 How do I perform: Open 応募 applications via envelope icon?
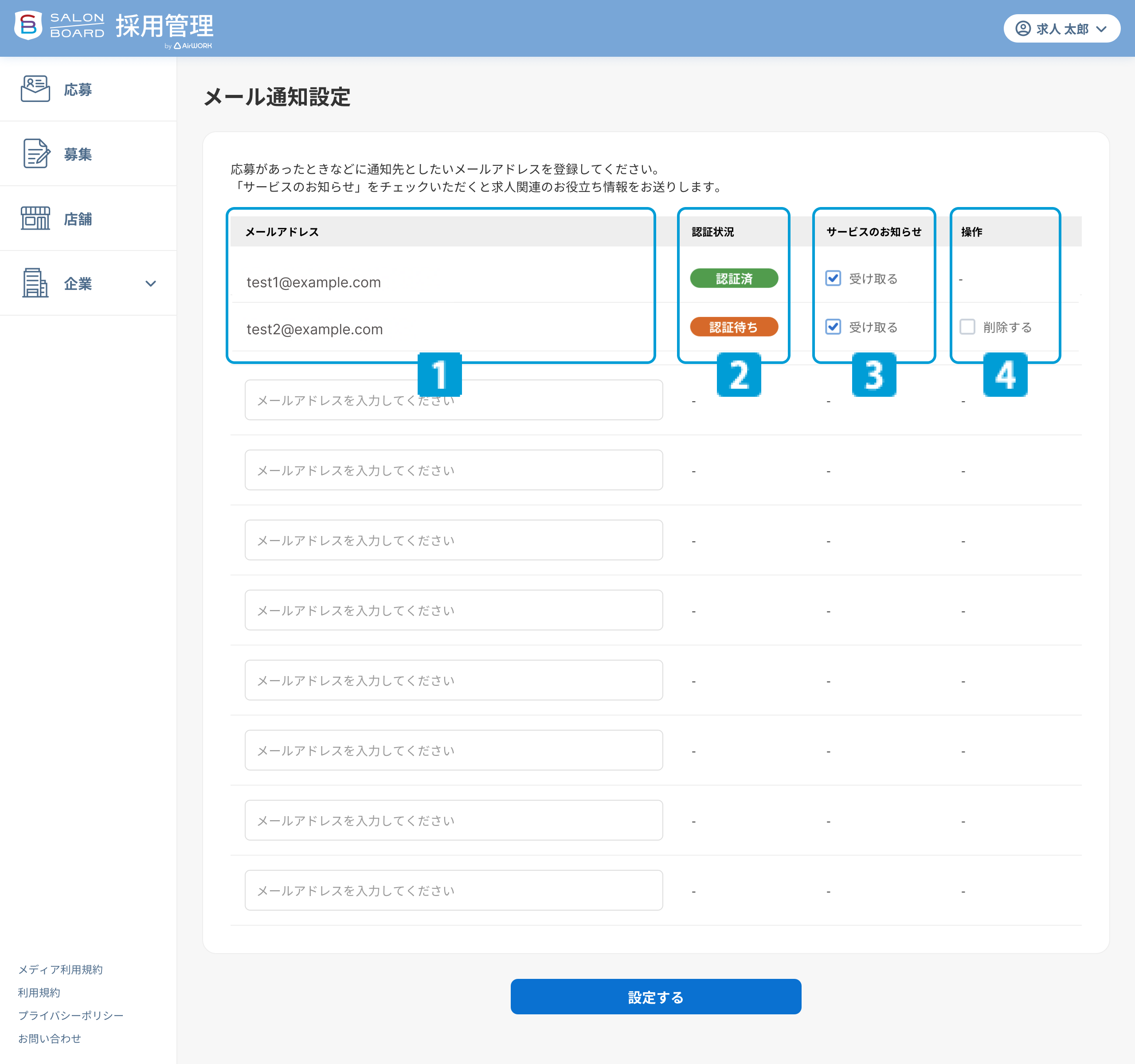[35, 89]
